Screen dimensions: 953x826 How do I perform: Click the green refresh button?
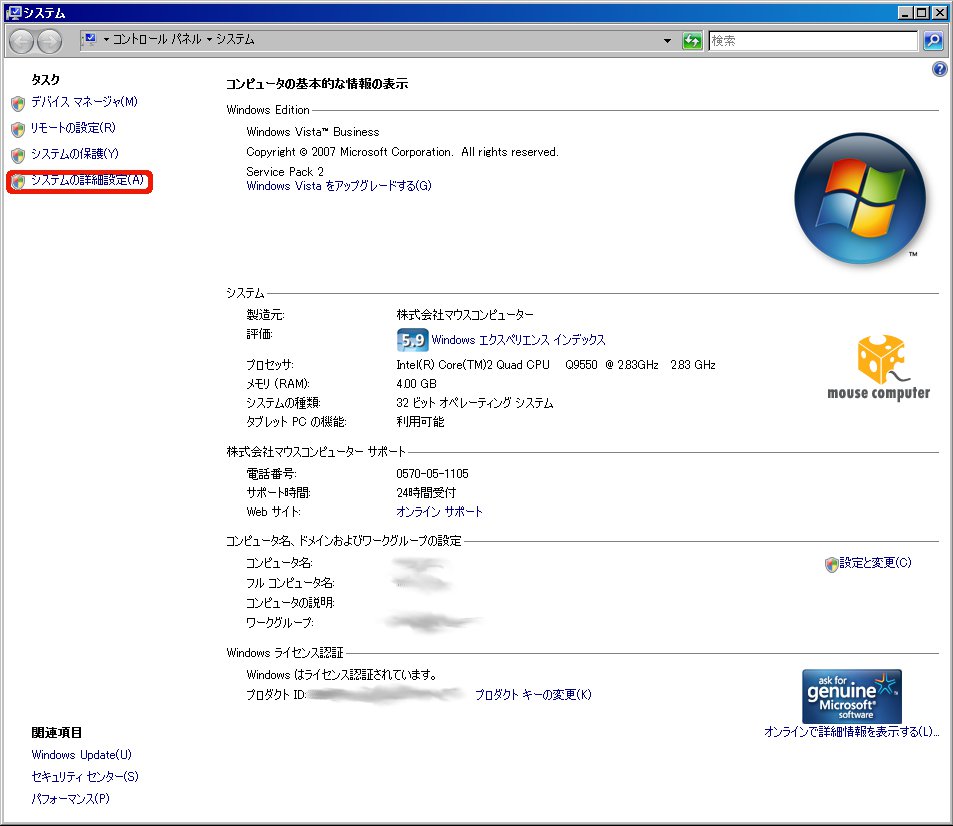[692, 41]
